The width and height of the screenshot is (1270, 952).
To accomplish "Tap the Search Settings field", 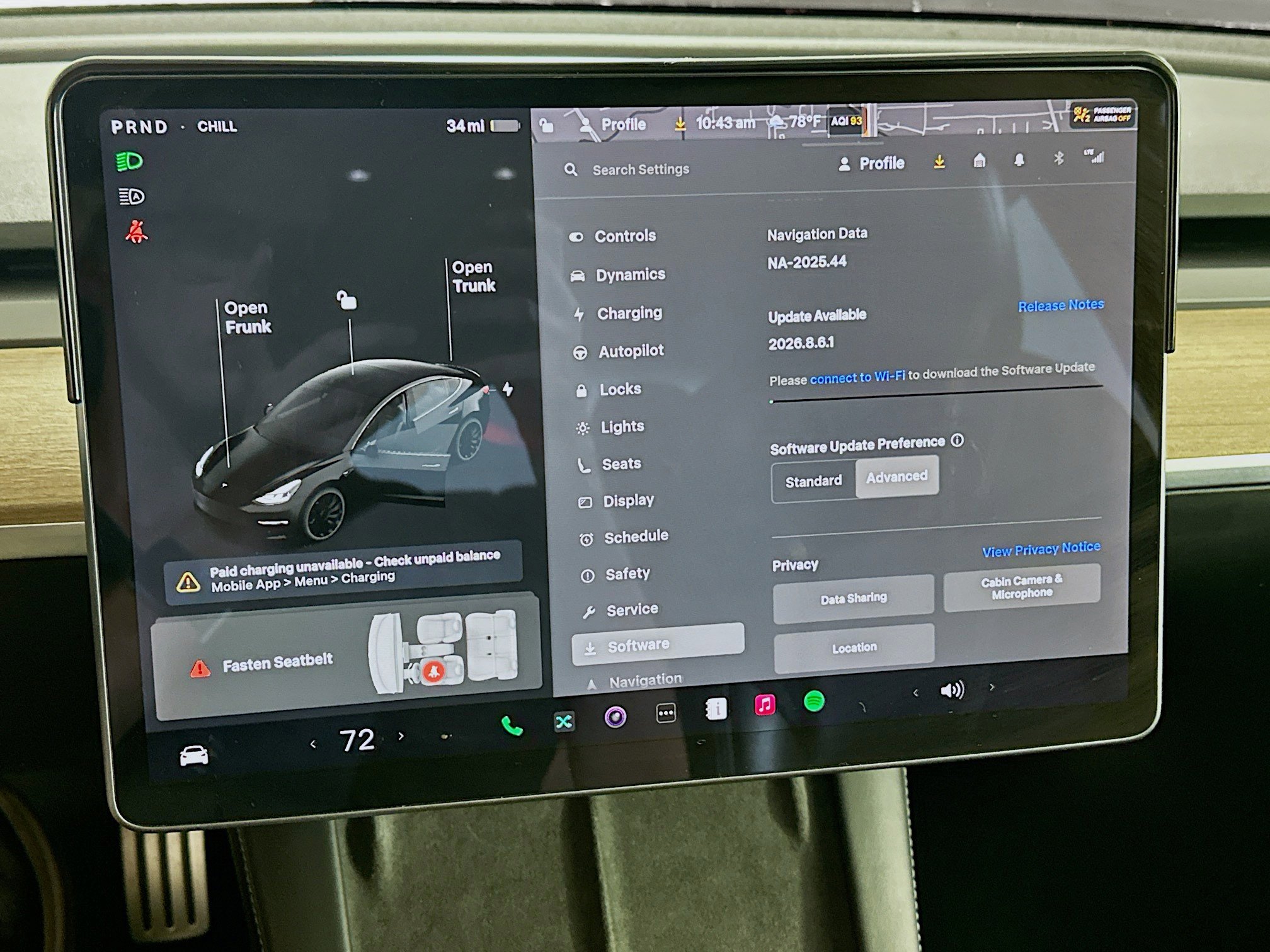I will point(640,169).
